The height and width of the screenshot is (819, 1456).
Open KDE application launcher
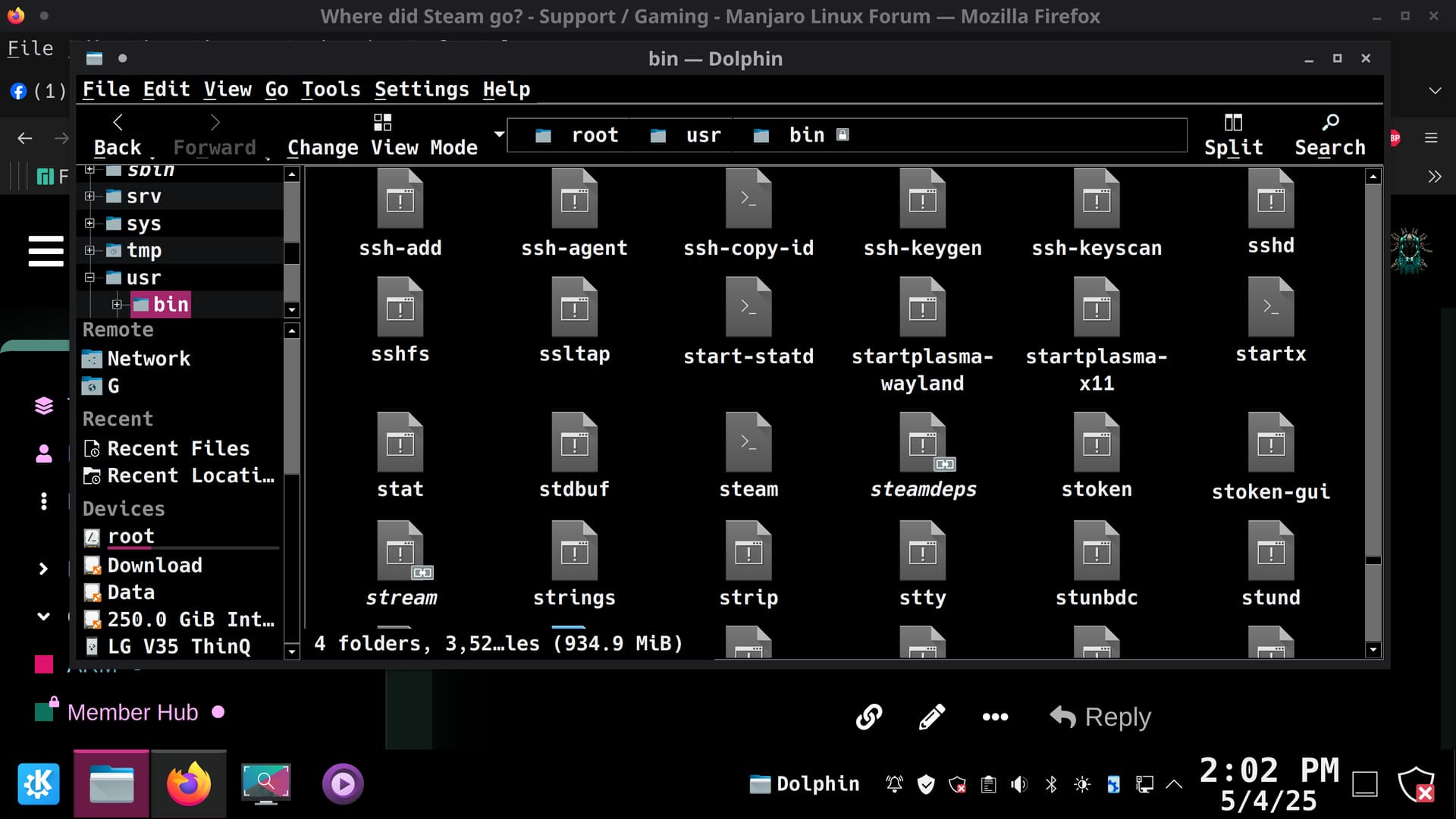pyautogui.click(x=38, y=784)
